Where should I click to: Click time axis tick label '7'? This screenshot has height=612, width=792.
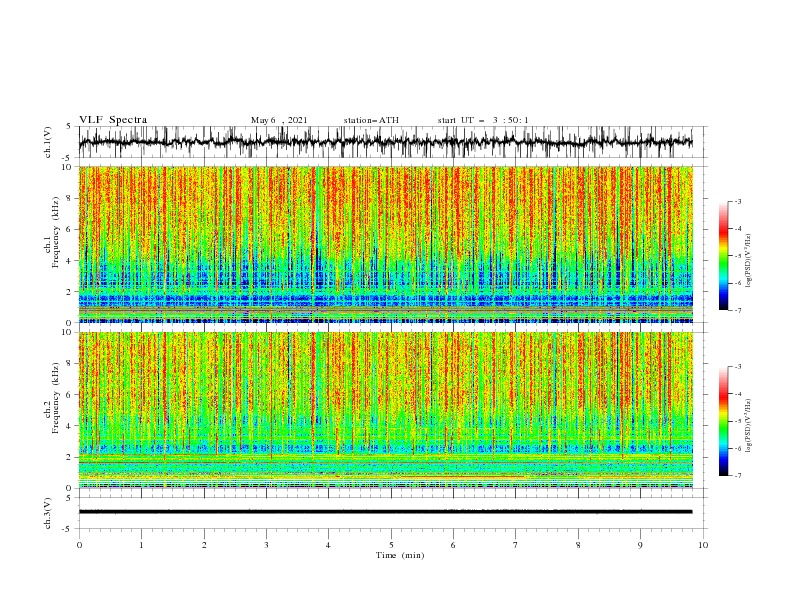point(516,545)
